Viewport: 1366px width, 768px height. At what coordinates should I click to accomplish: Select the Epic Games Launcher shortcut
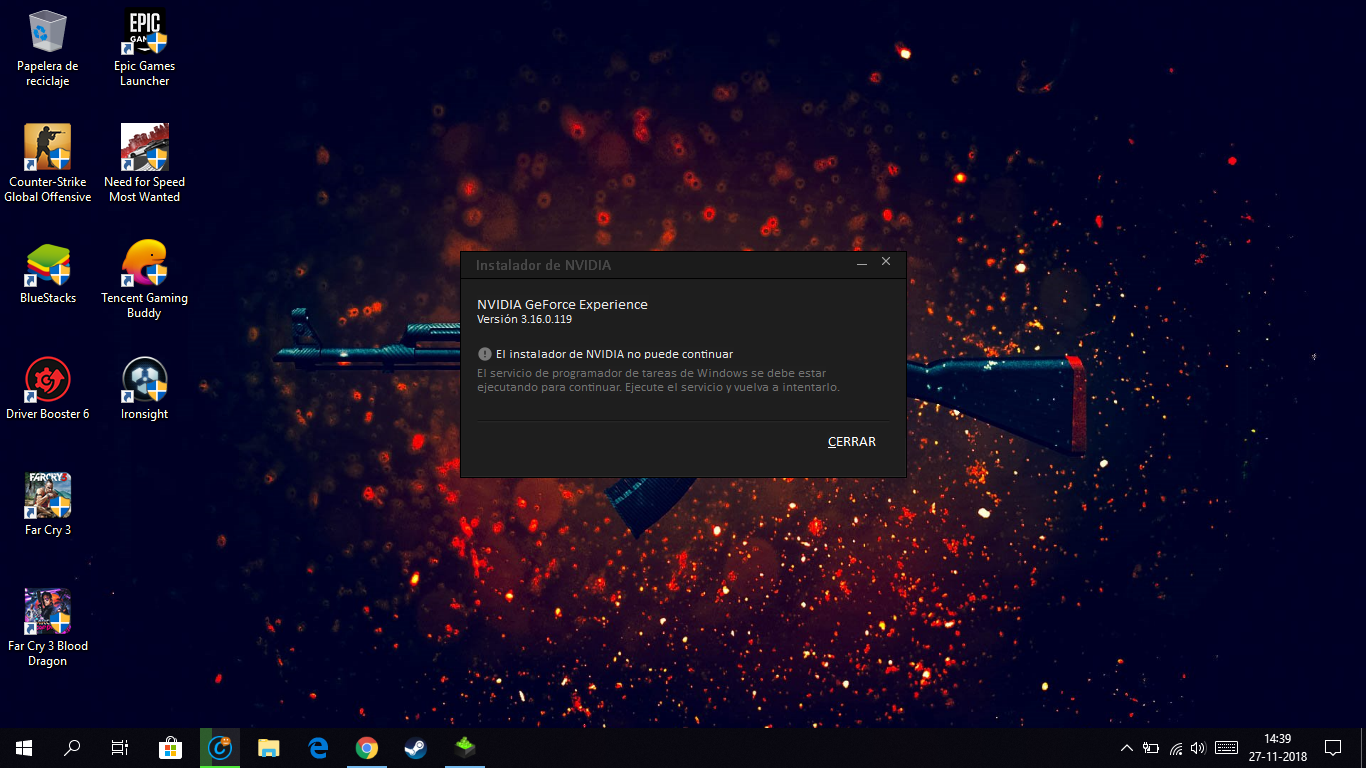pos(145,48)
